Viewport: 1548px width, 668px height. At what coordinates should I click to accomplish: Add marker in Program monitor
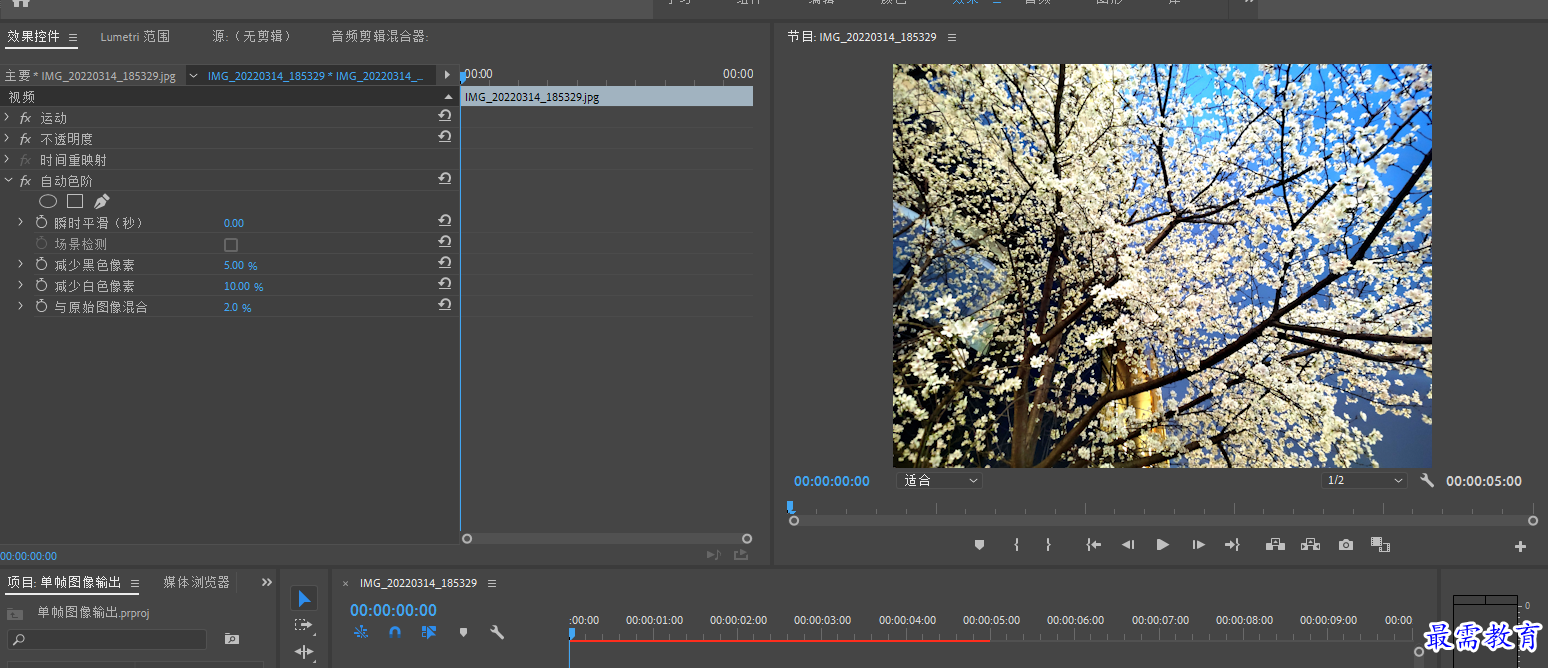coord(979,545)
